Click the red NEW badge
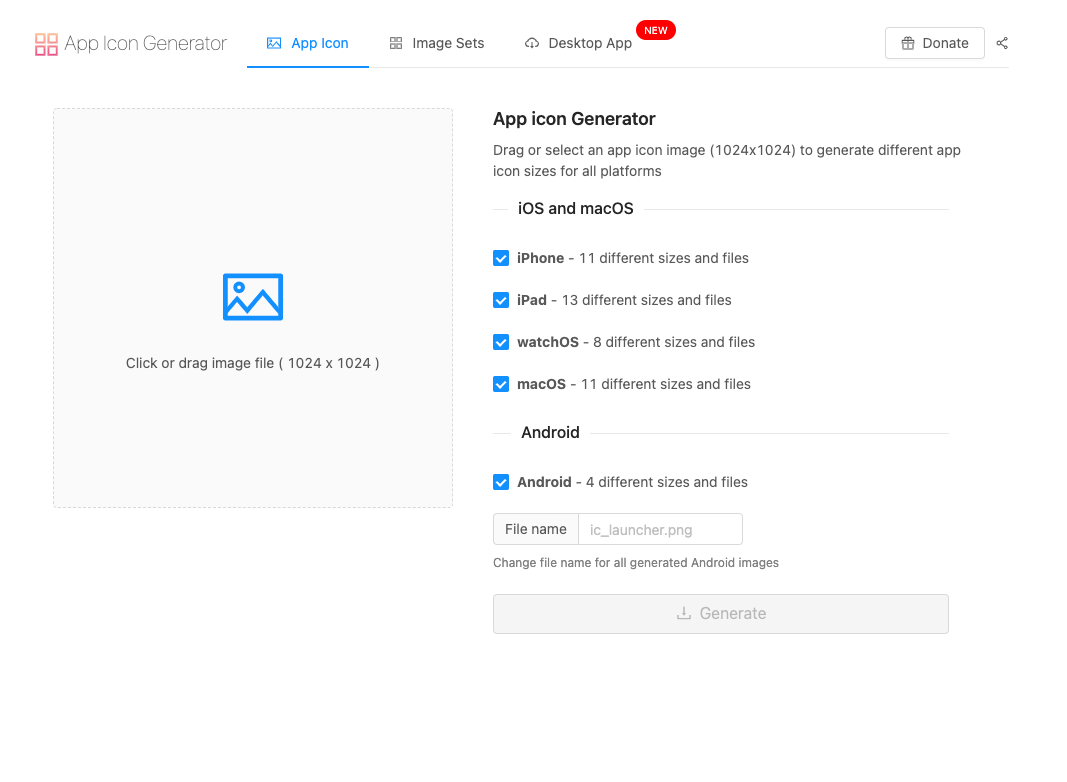Image resolution: width=1067 pixels, height=782 pixels. (655, 31)
